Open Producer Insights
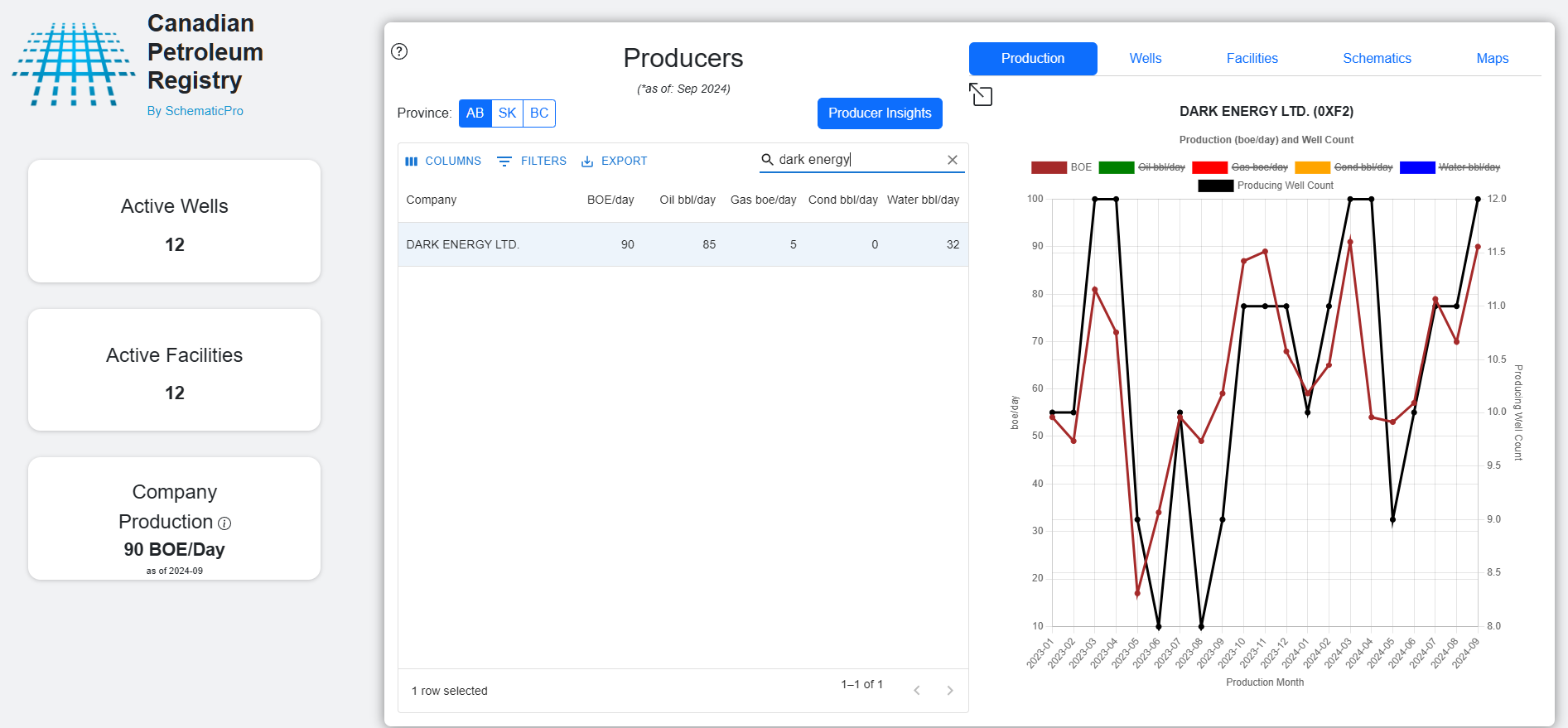This screenshot has width=1568, height=728. [x=880, y=113]
